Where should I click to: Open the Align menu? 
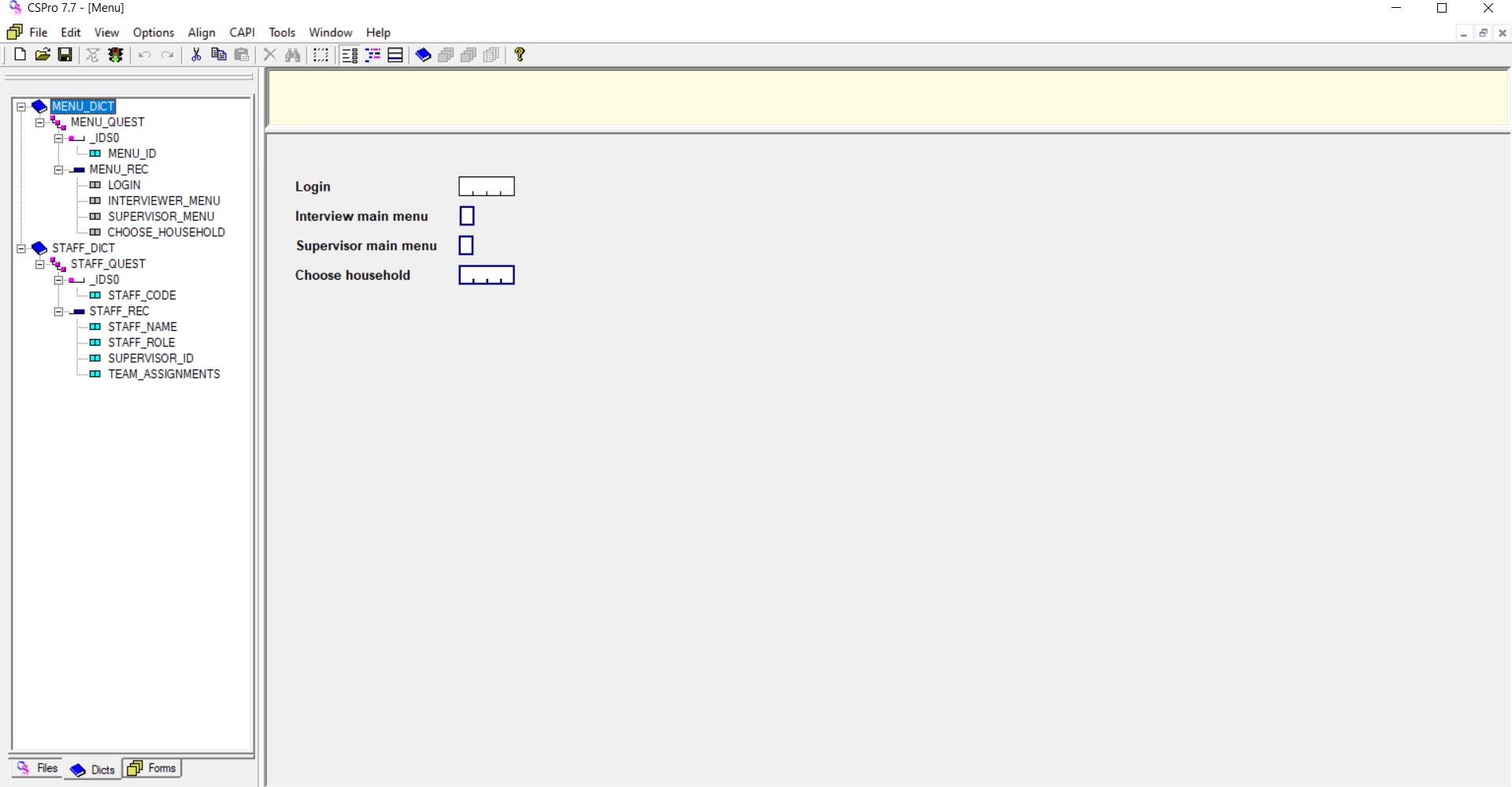pos(202,32)
